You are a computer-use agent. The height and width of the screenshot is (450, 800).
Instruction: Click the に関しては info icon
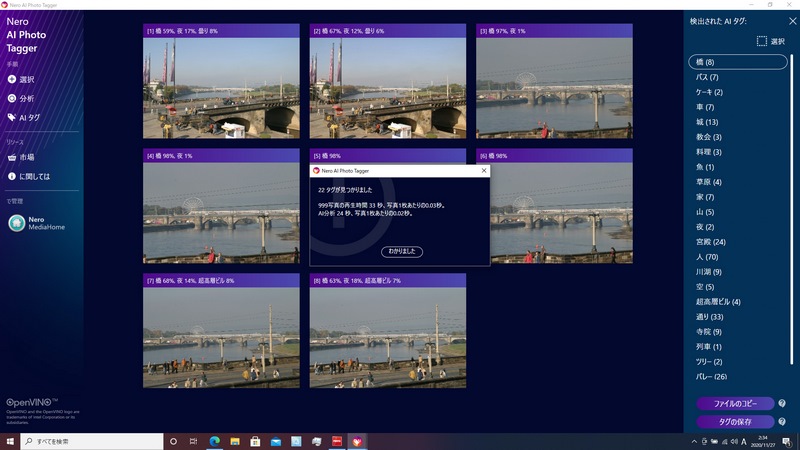pos(12,176)
